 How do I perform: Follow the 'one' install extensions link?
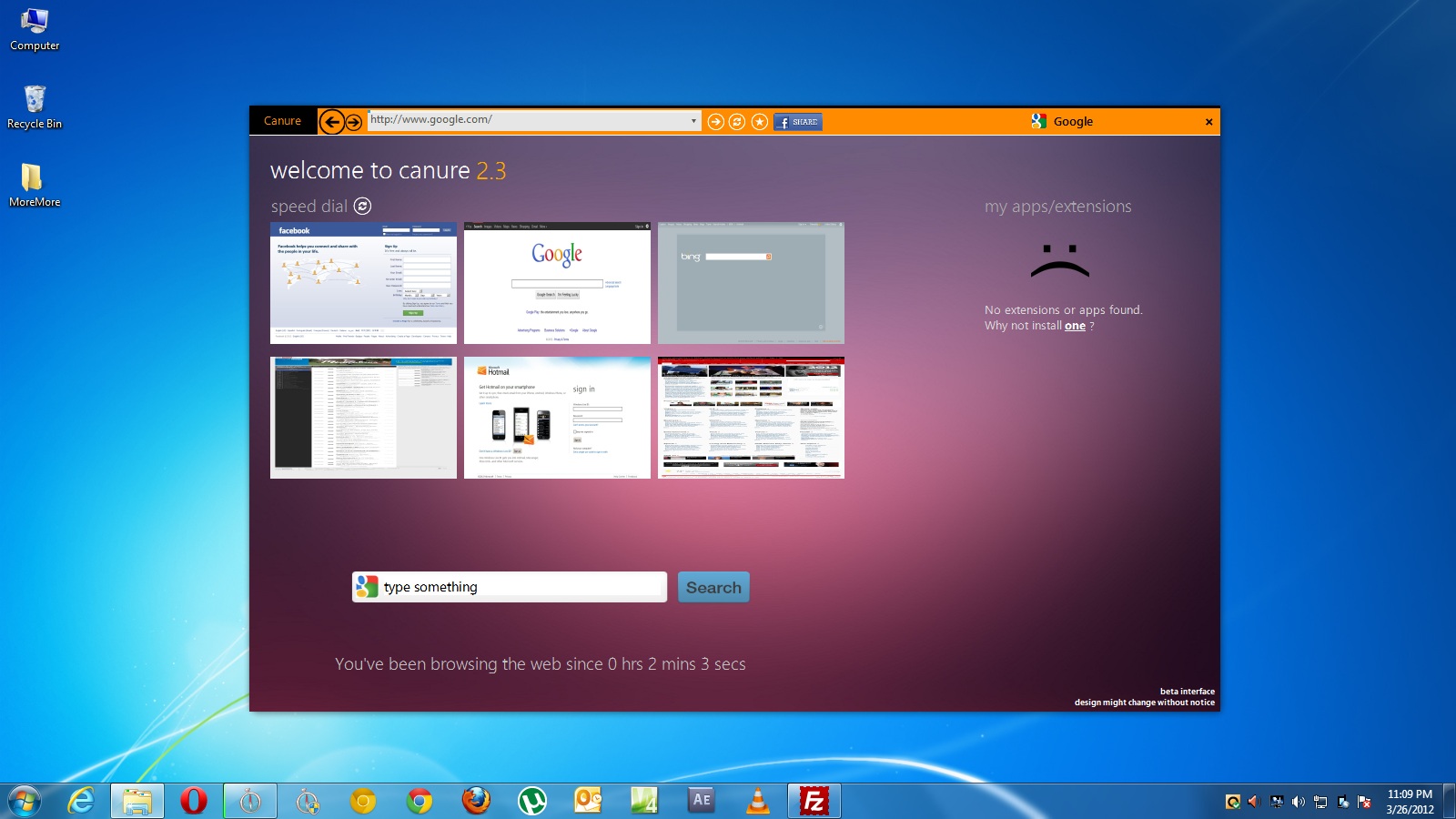pos(1075,326)
